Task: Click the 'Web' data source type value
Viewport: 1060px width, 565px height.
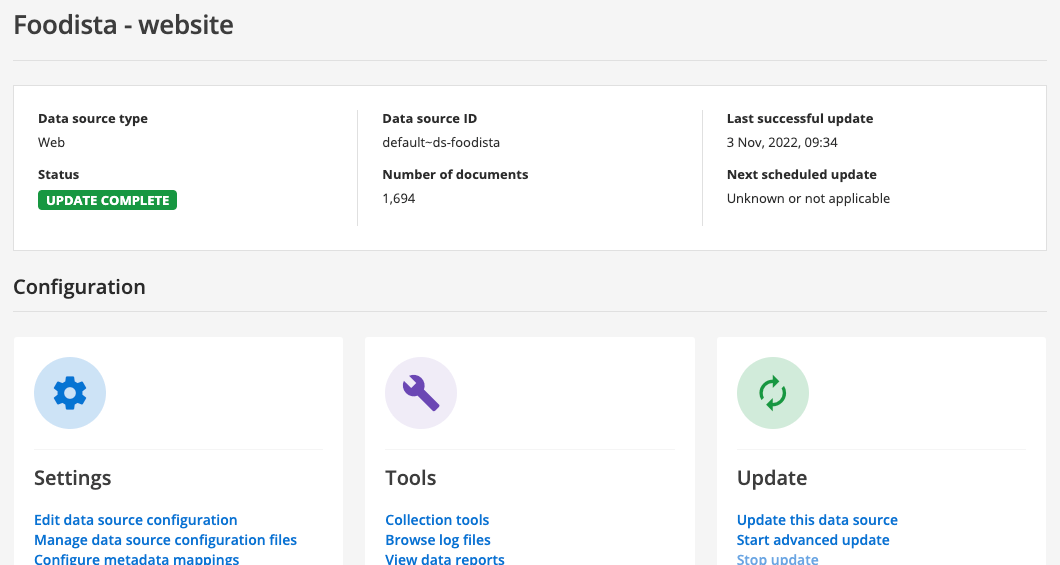Action: (51, 143)
